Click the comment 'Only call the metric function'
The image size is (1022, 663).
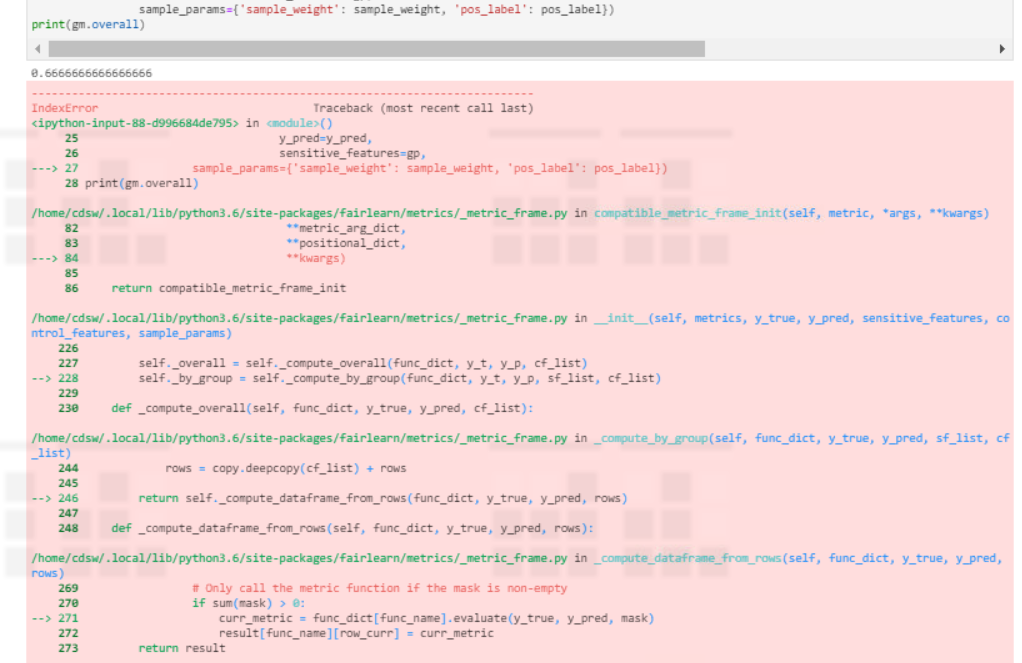[379, 588]
